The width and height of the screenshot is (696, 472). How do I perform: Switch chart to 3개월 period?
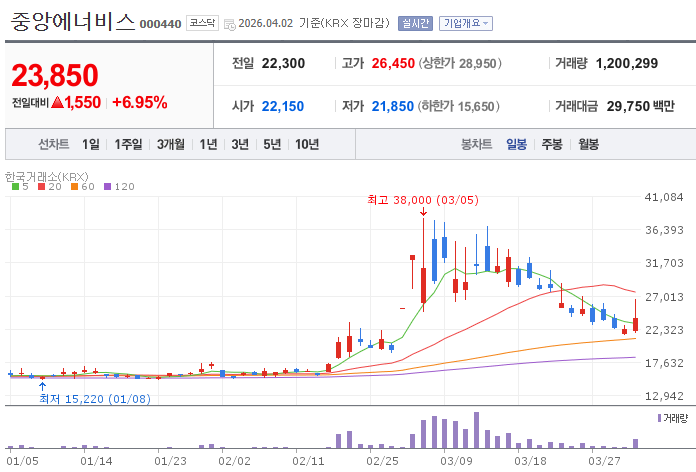tap(170, 144)
